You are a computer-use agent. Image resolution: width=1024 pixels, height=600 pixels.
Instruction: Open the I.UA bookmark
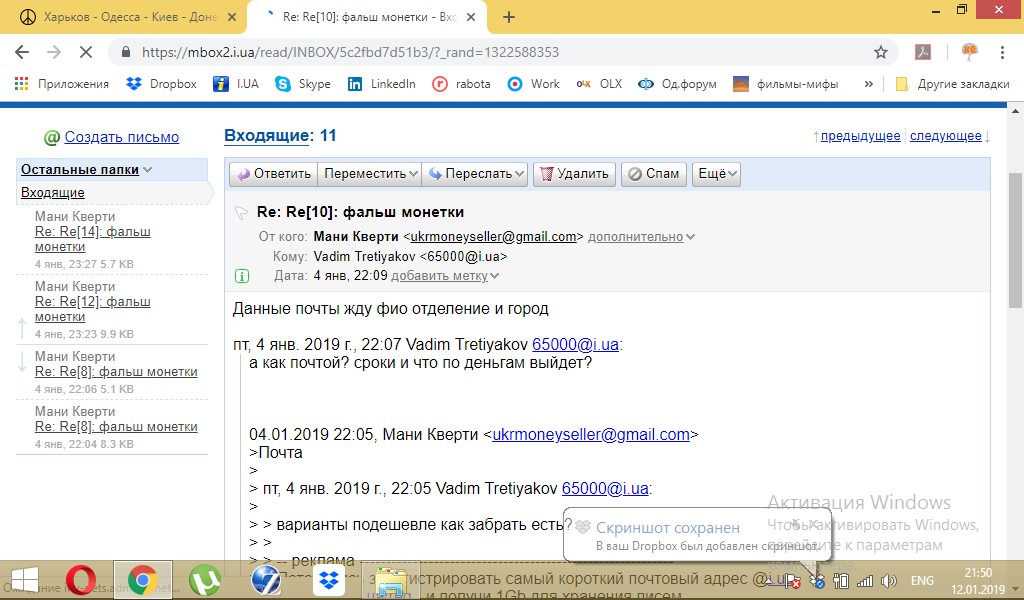pyautogui.click(x=236, y=84)
